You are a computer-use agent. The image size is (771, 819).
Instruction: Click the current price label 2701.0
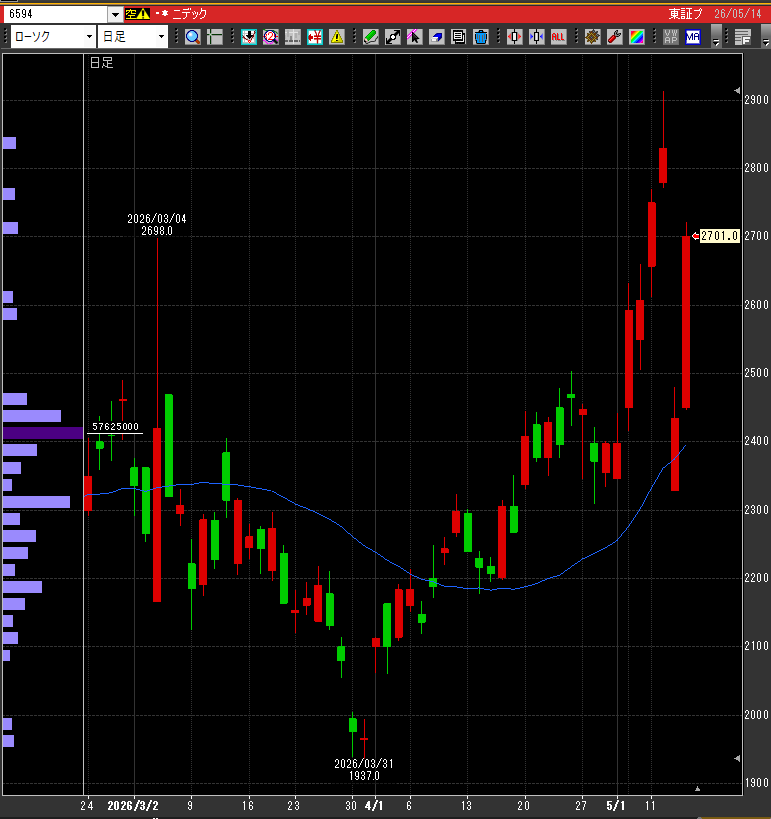coord(719,236)
